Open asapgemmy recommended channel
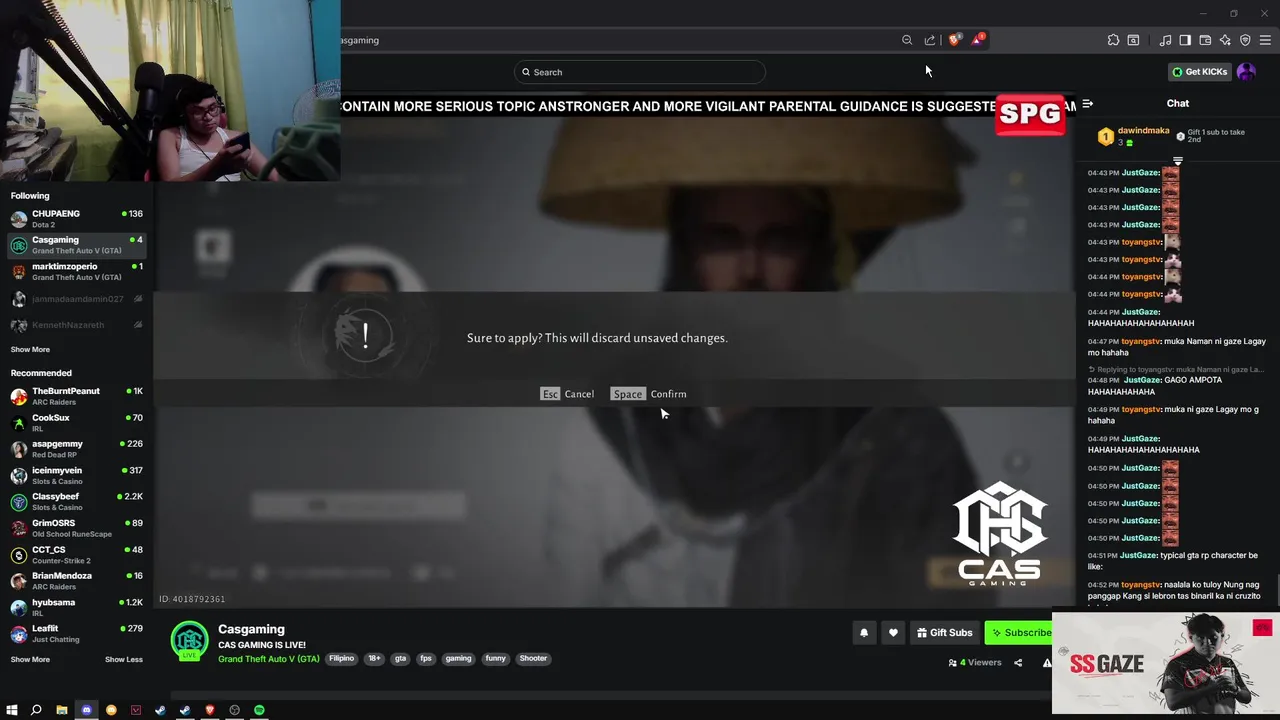Viewport: 1280px width, 720px height. (x=77, y=449)
